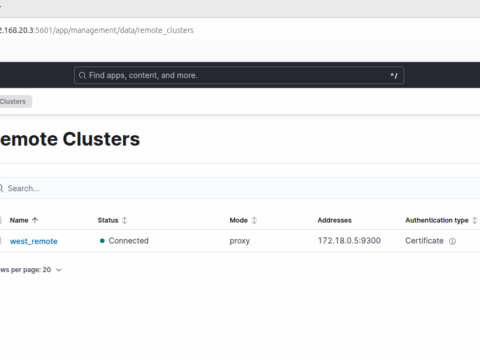Viewport: 480px width, 360px height.
Task: Click the chevron beside rows per page 20
Action: pyautogui.click(x=59, y=270)
